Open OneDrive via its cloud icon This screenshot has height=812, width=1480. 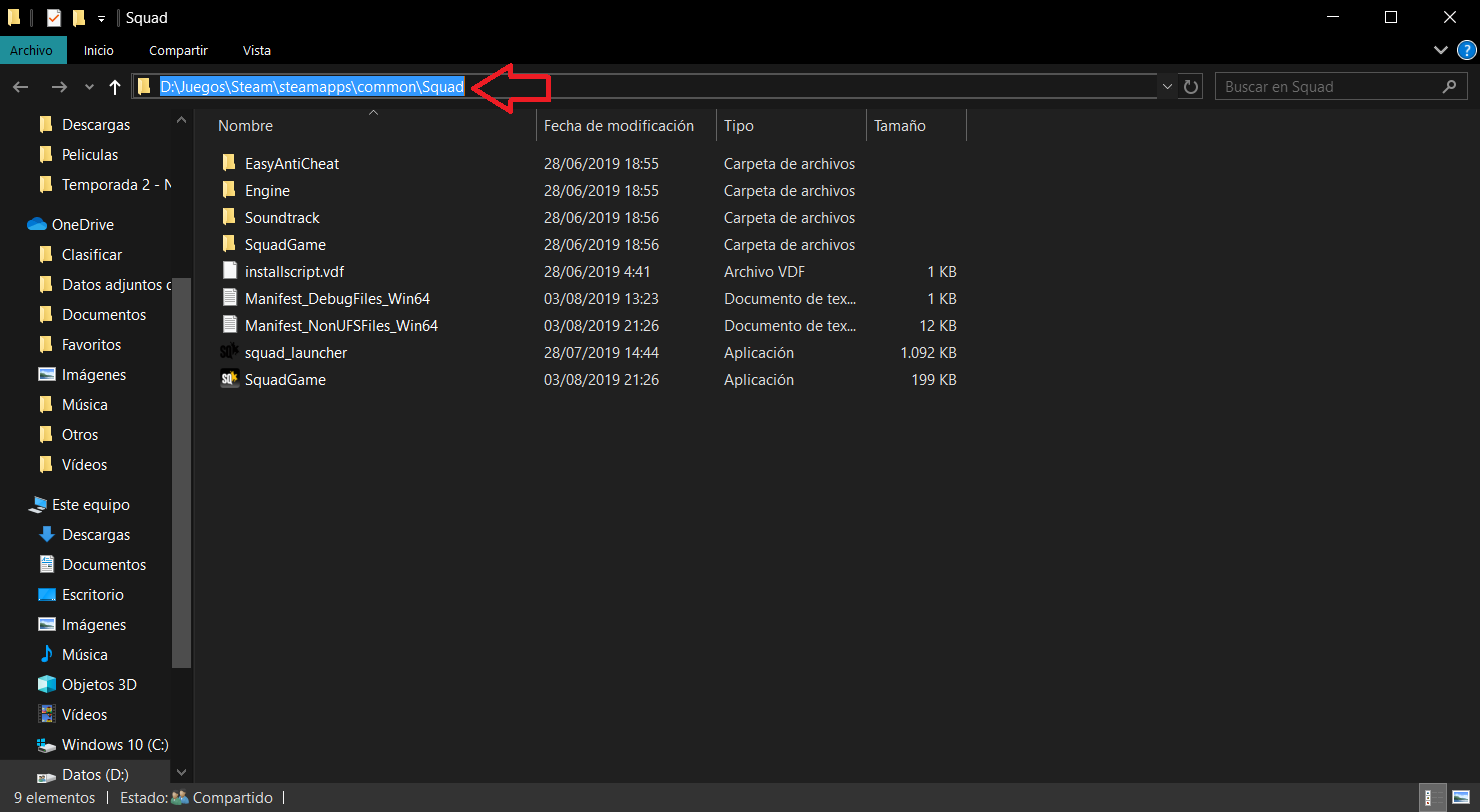(x=37, y=224)
